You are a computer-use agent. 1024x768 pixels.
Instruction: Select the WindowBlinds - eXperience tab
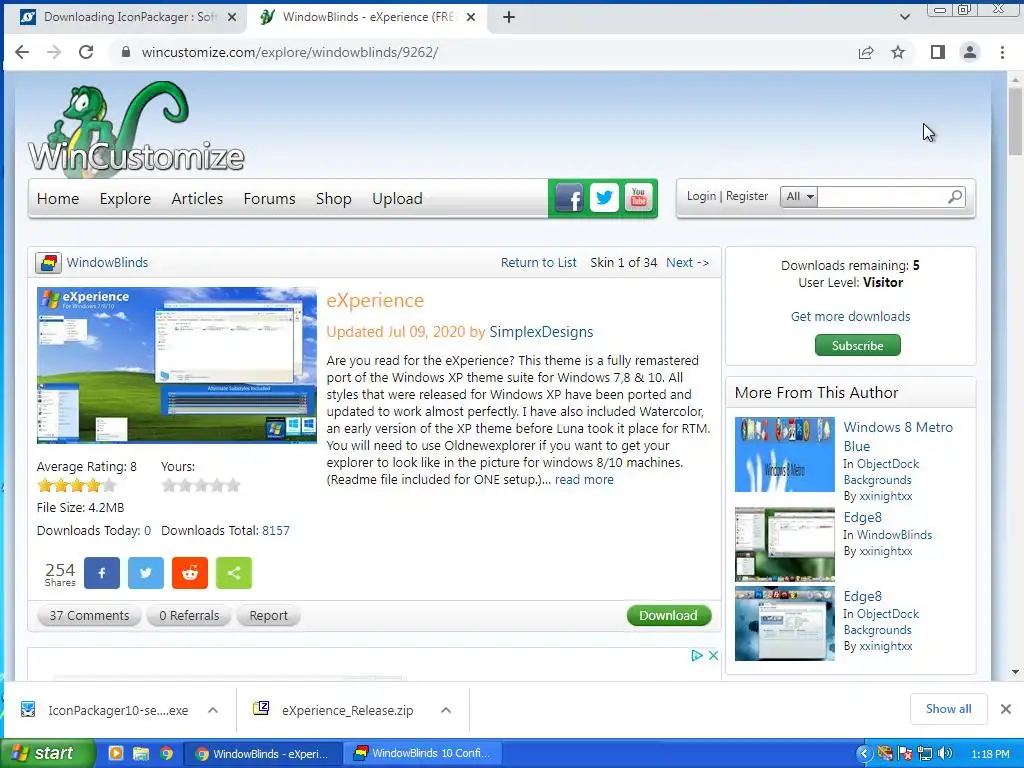pyautogui.click(x=366, y=17)
